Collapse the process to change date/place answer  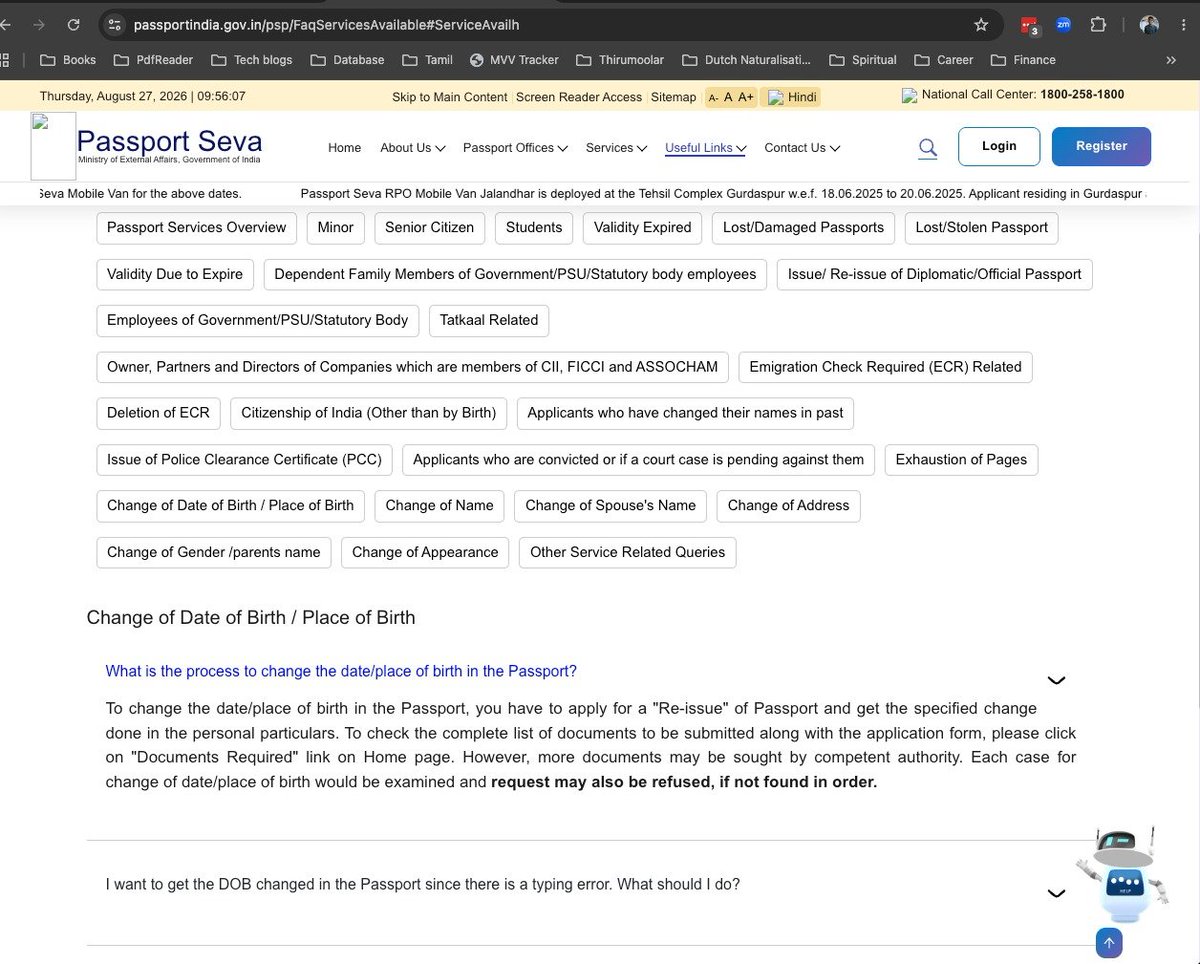(1056, 681)
